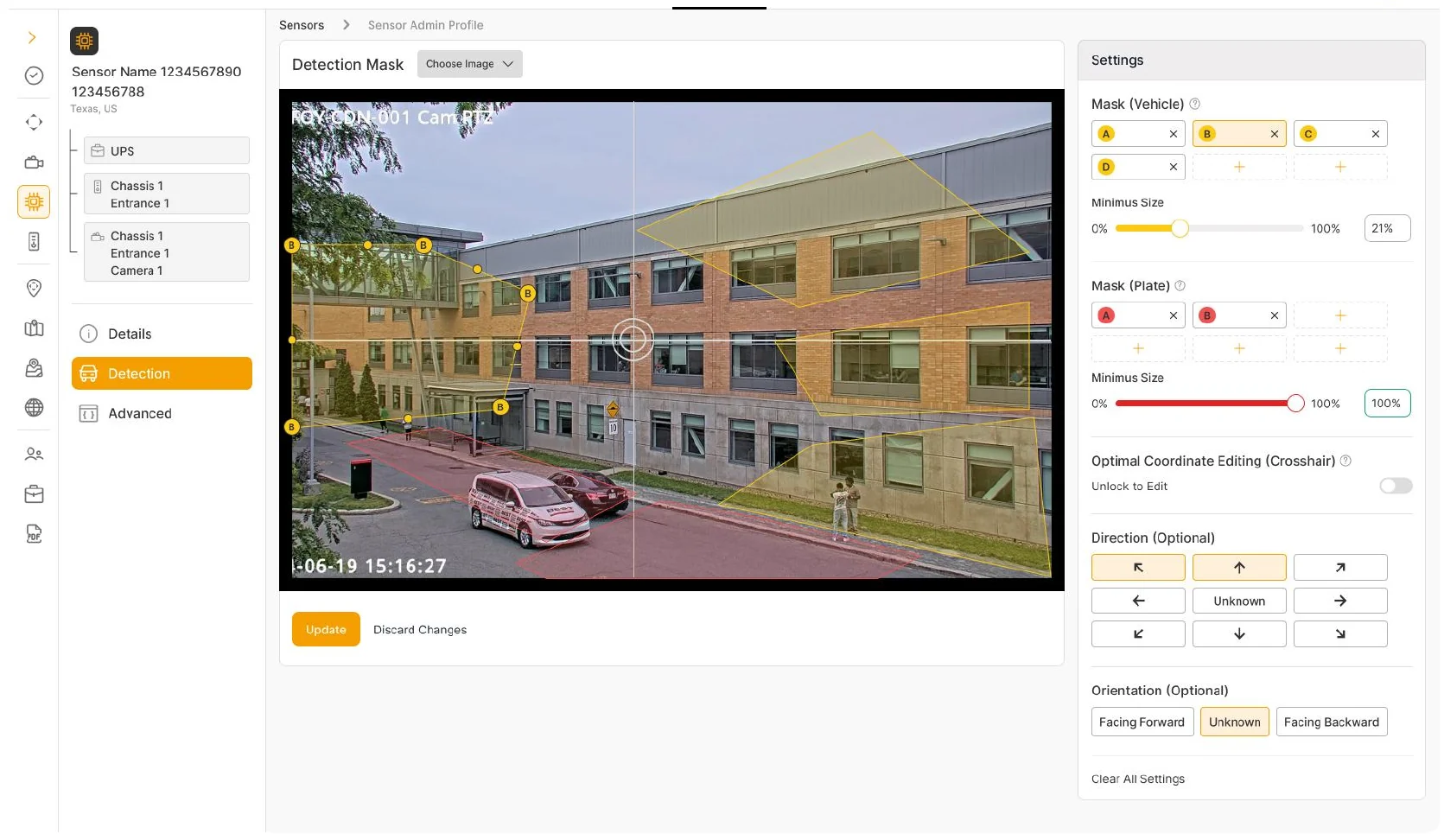This screenshot has height=840, width=1444.
Task: Remove vehicle mask D
Action: point(1174,167)
